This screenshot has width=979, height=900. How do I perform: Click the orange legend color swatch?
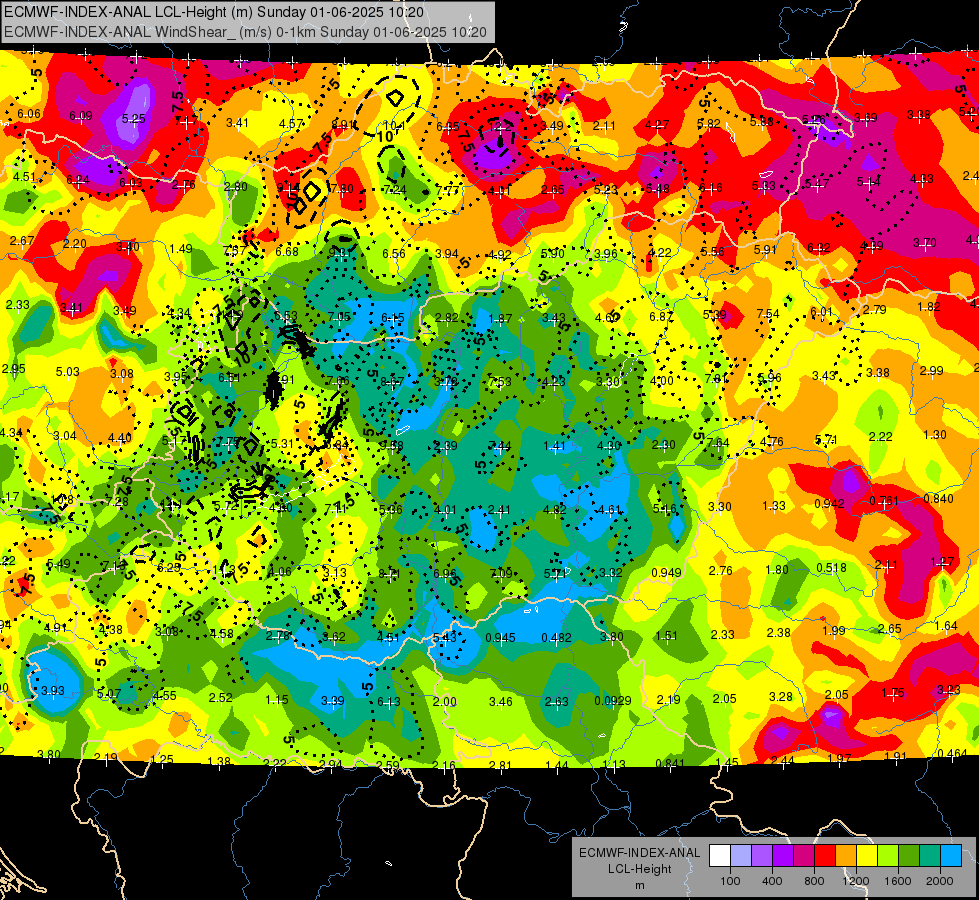[845, 856]
